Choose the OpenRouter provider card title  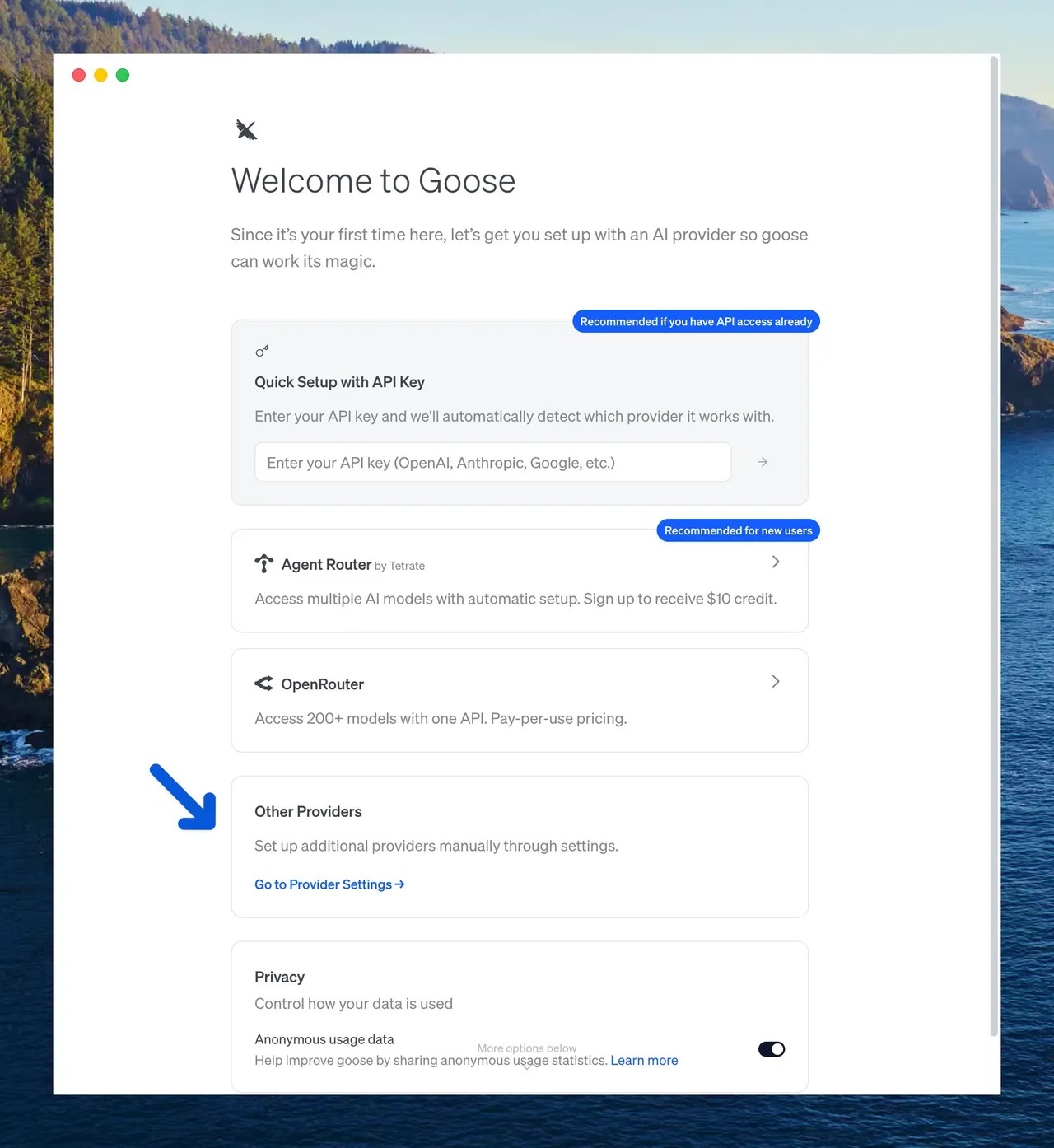coord(322,684)
